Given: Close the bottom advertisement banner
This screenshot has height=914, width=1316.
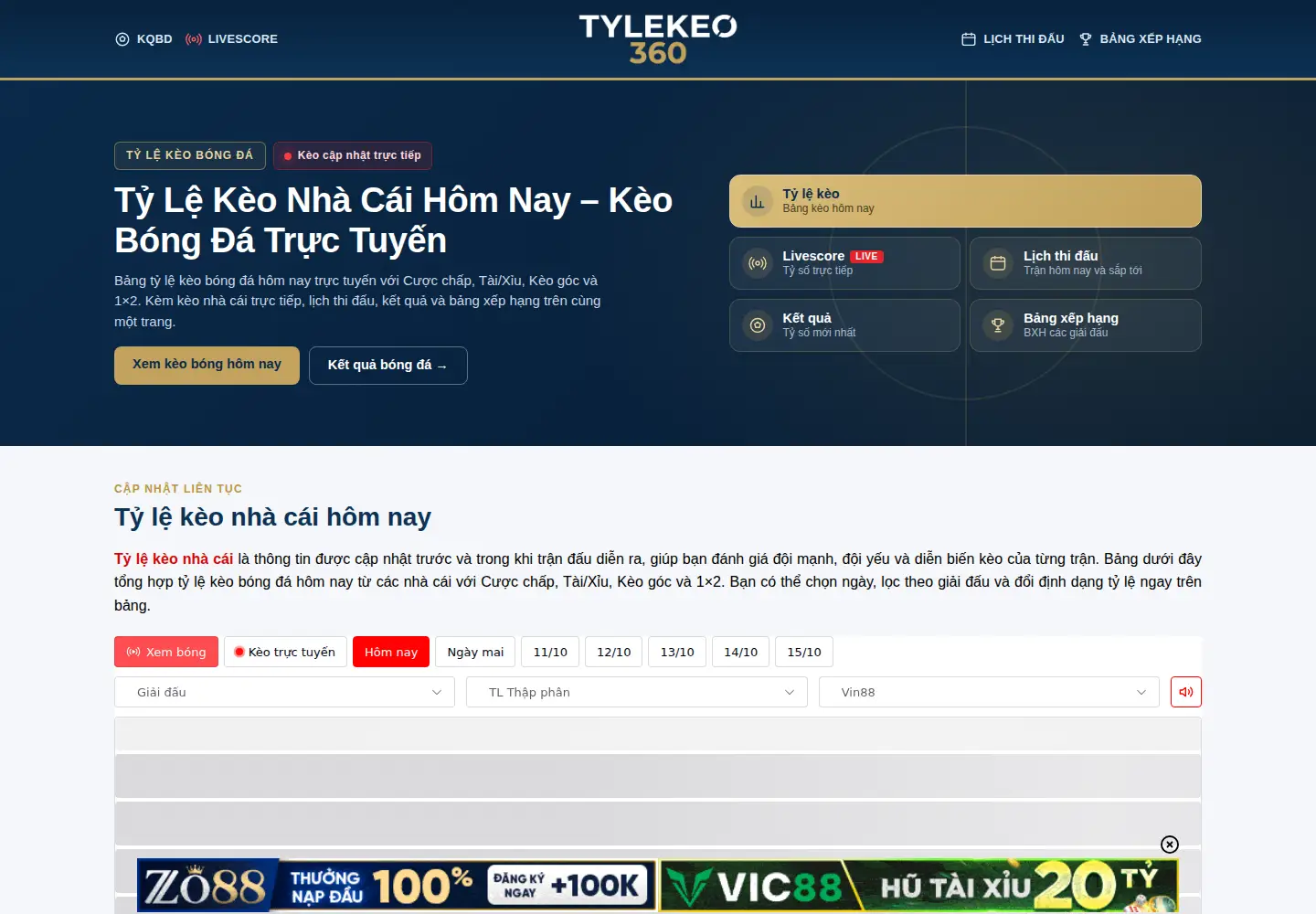Looking at the screenshot, I should (1170, 845).
